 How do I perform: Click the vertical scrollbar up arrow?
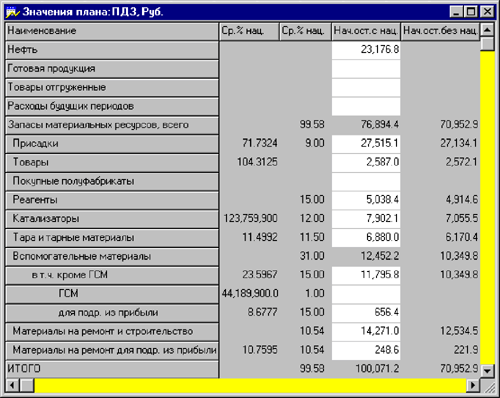tap(487, 30)
